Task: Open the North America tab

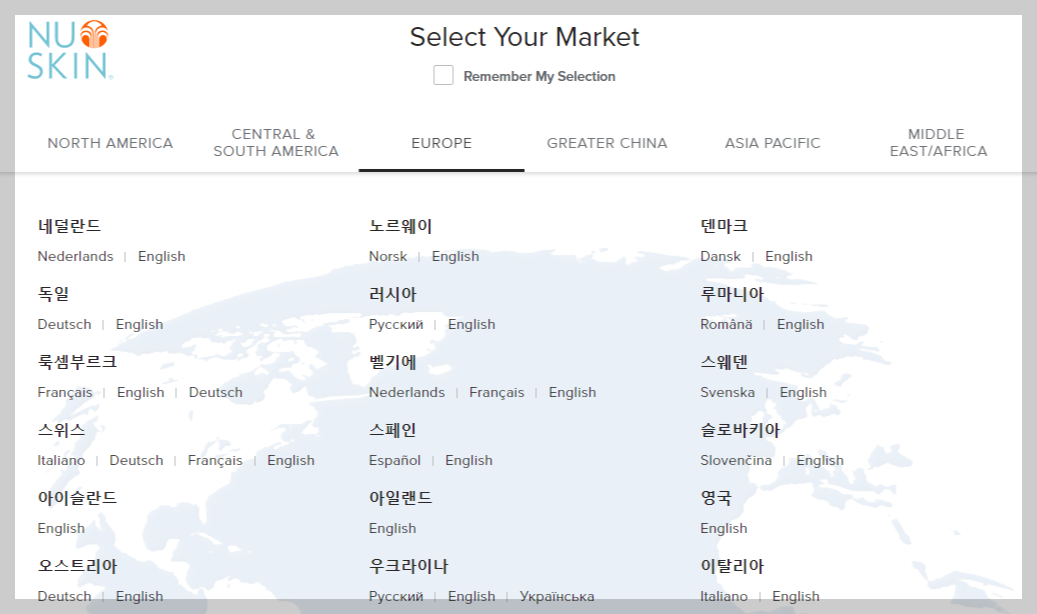Action: [110, 143]
